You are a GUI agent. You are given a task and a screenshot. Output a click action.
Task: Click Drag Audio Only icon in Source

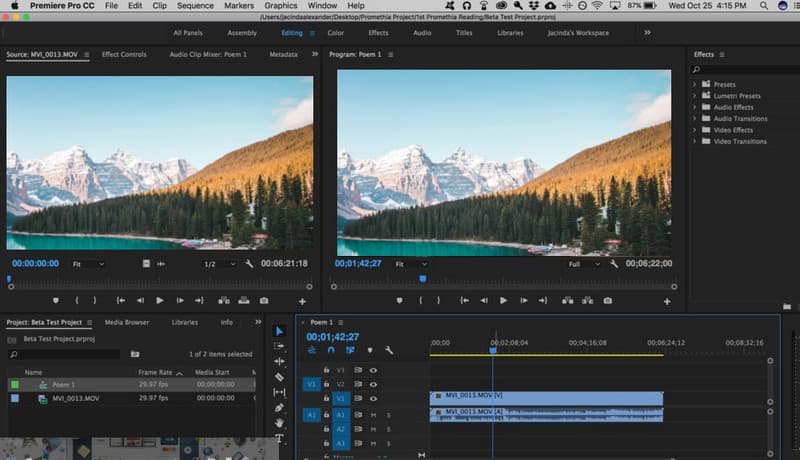(x=161, y=264)
